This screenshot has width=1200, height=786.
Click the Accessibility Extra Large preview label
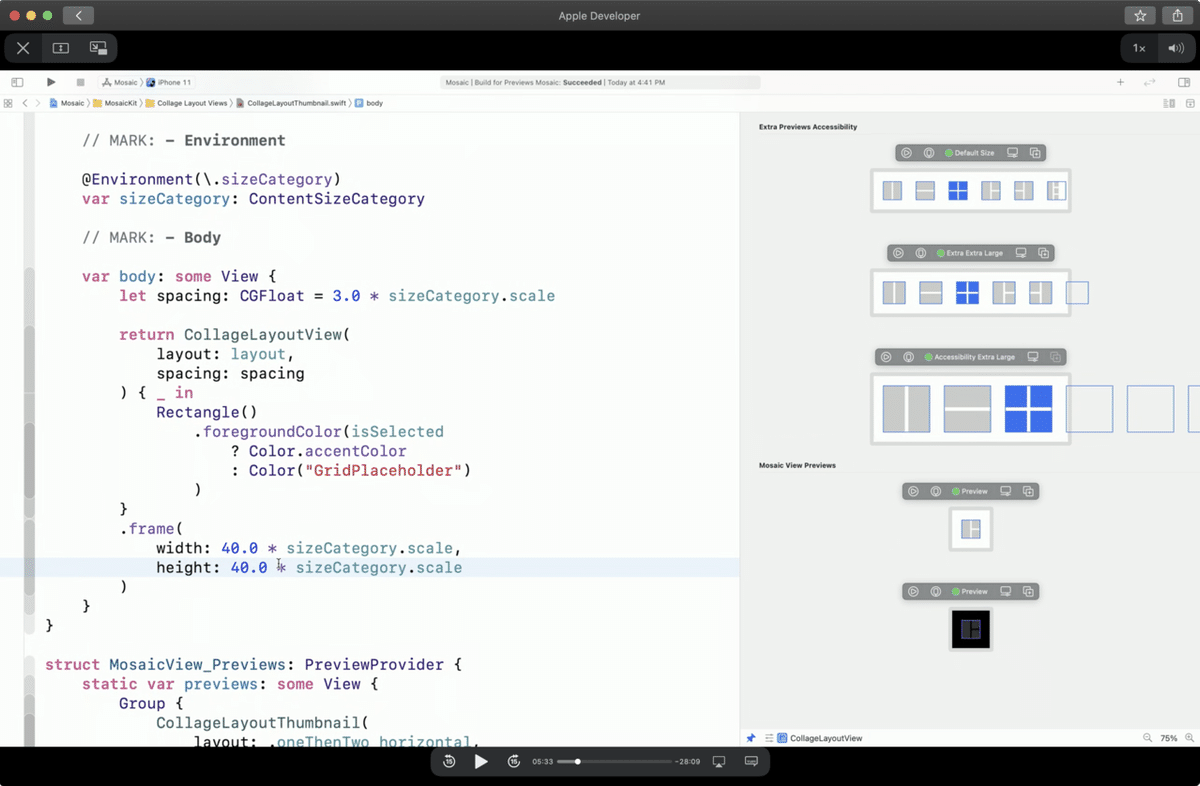point(969,356)
